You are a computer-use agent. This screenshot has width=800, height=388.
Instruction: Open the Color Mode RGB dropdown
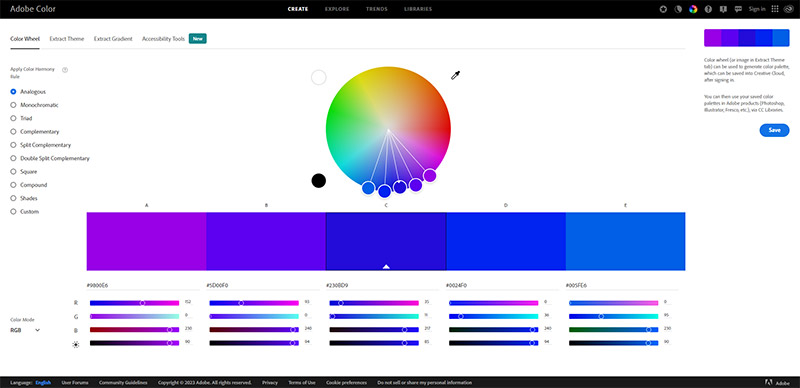[x=25, y=330]
